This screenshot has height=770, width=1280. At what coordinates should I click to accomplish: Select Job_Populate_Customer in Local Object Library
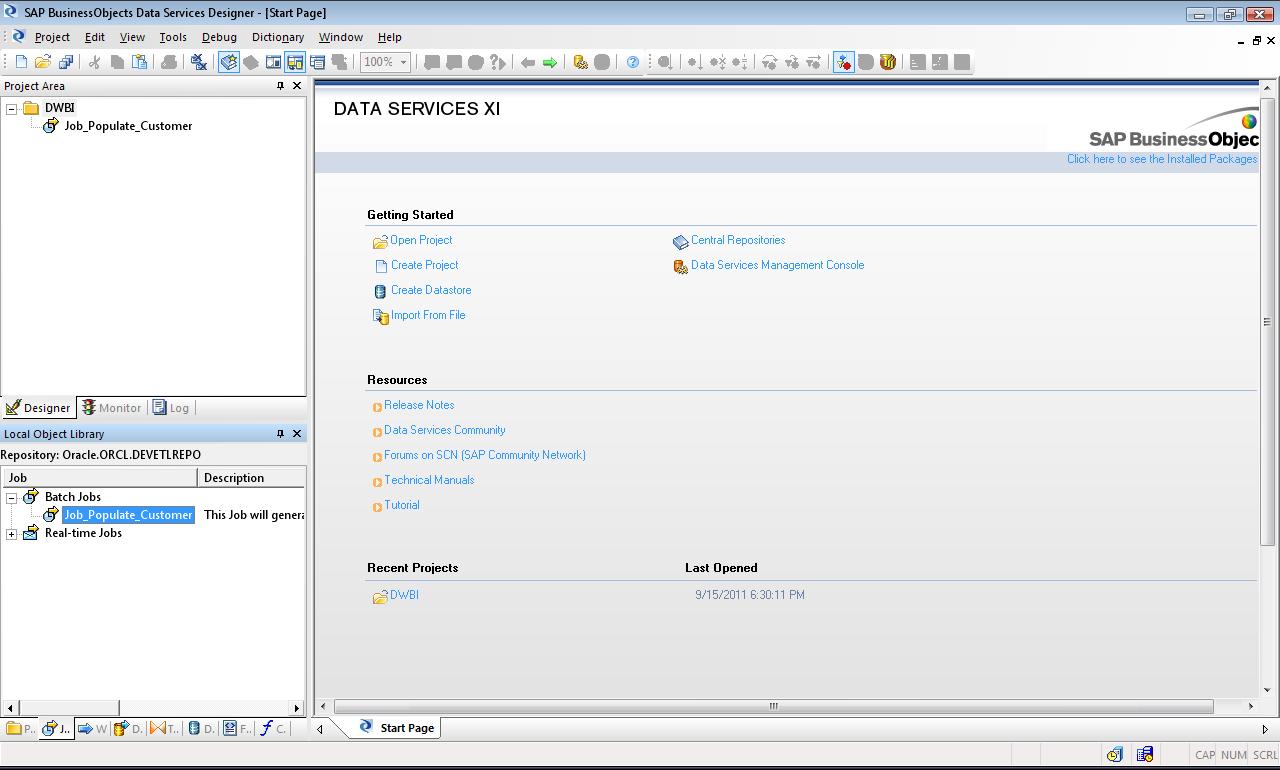(x=128, y=515)
